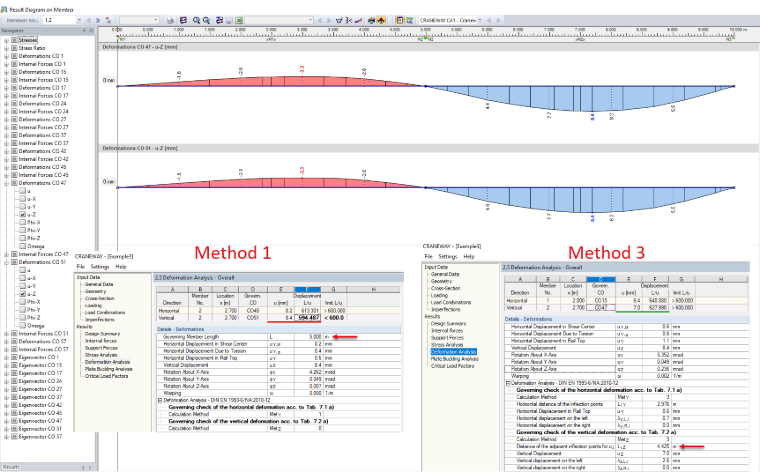760x476 pixels.
Task: Open Help menu in Method 1 CRANEWAY window
Action: click(121, 267)
